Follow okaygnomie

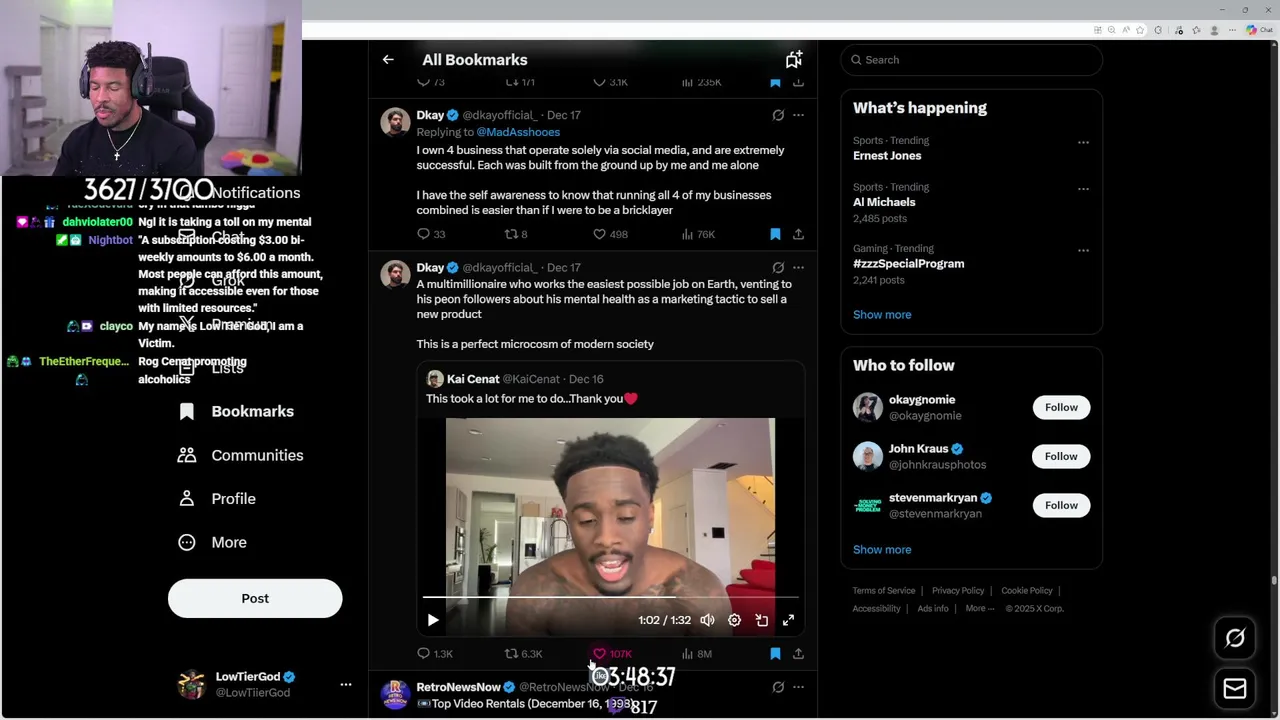coord(1061,407)
